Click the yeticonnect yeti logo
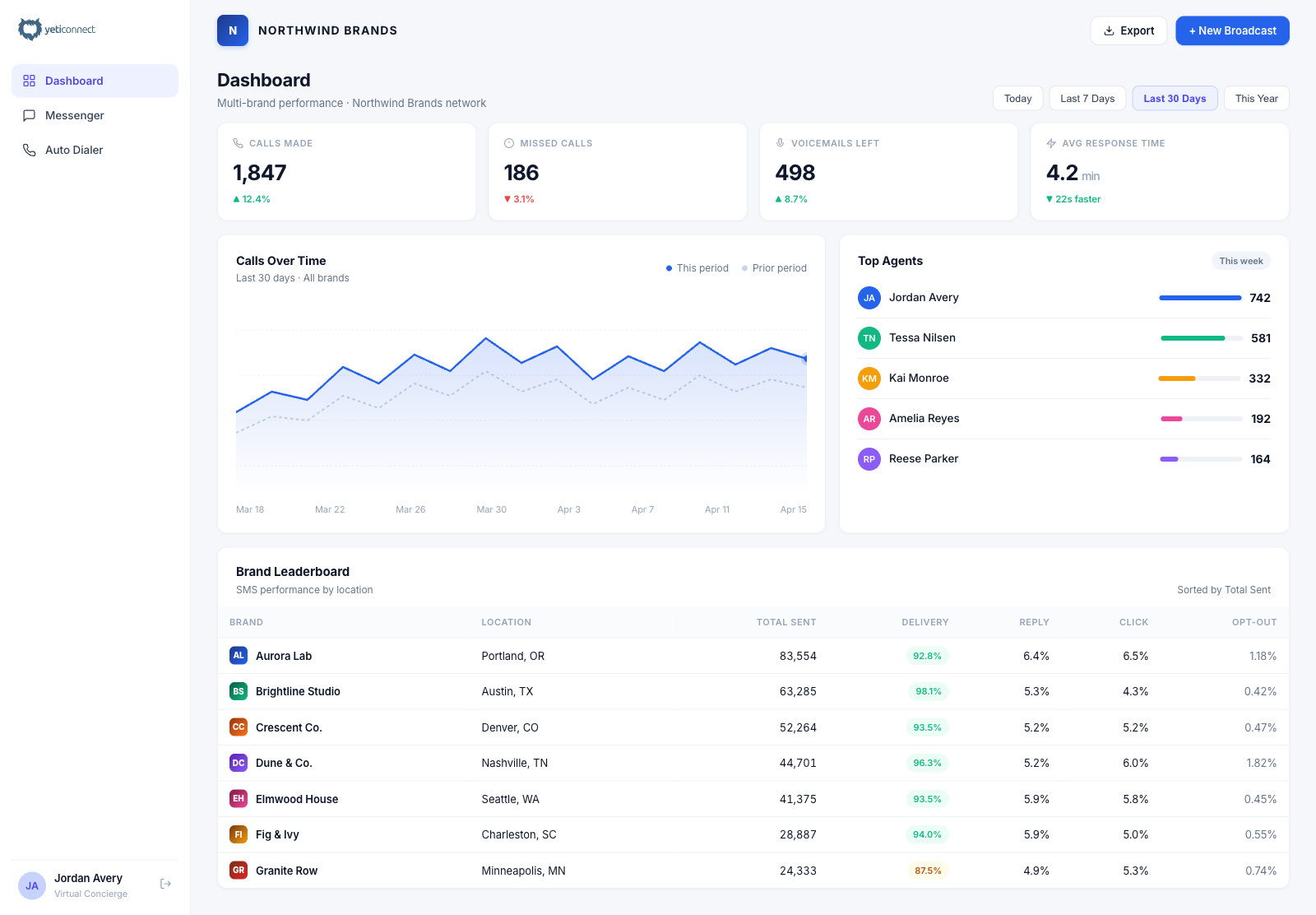This screenshot has height=915, width=1316. point(30,28)
